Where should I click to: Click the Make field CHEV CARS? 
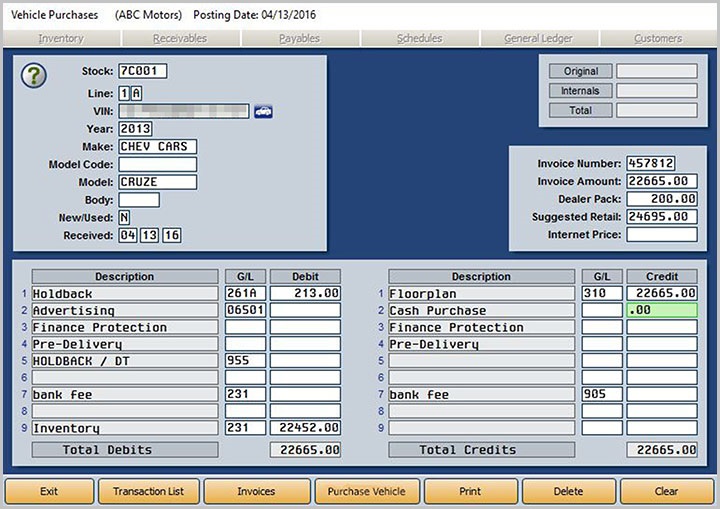158,147
